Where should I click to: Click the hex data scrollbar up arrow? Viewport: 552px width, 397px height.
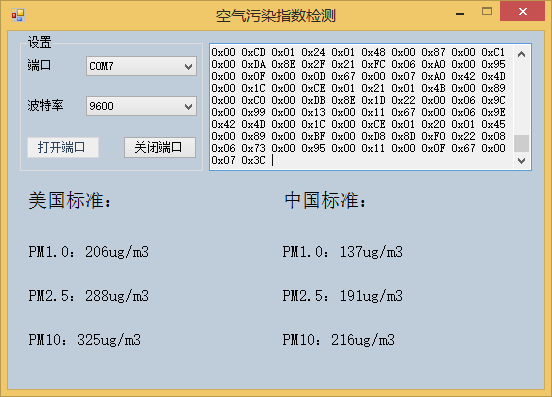[x=521, y=54]
